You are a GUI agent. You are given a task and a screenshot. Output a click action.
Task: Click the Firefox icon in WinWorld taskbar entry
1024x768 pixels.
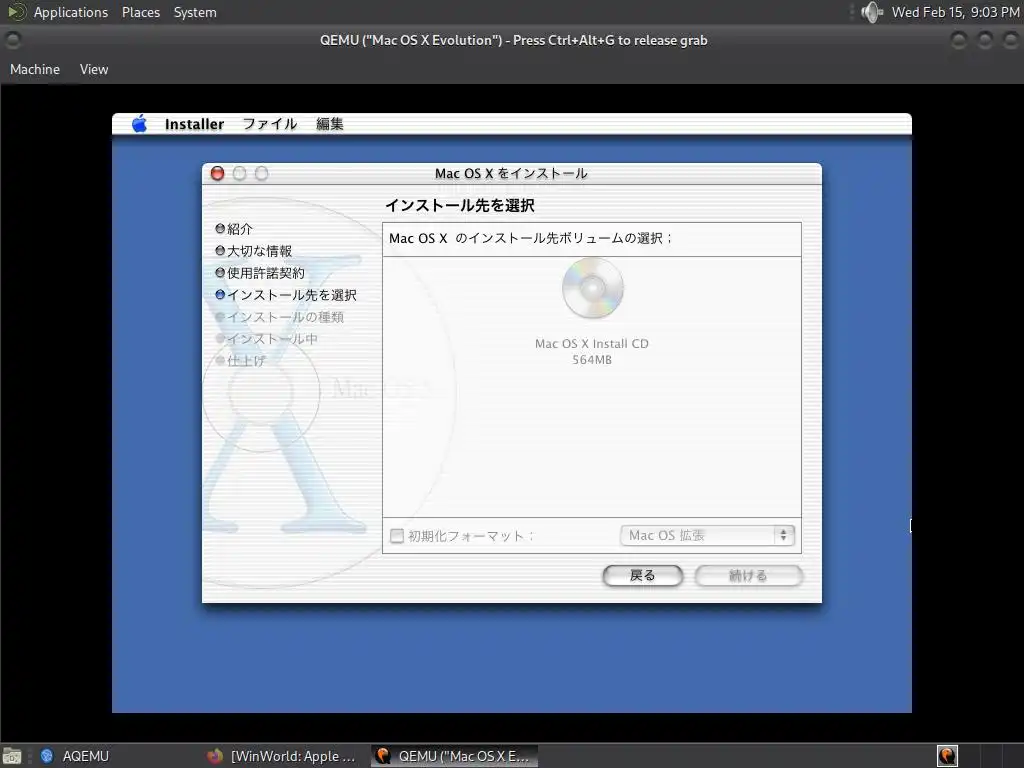214,756
